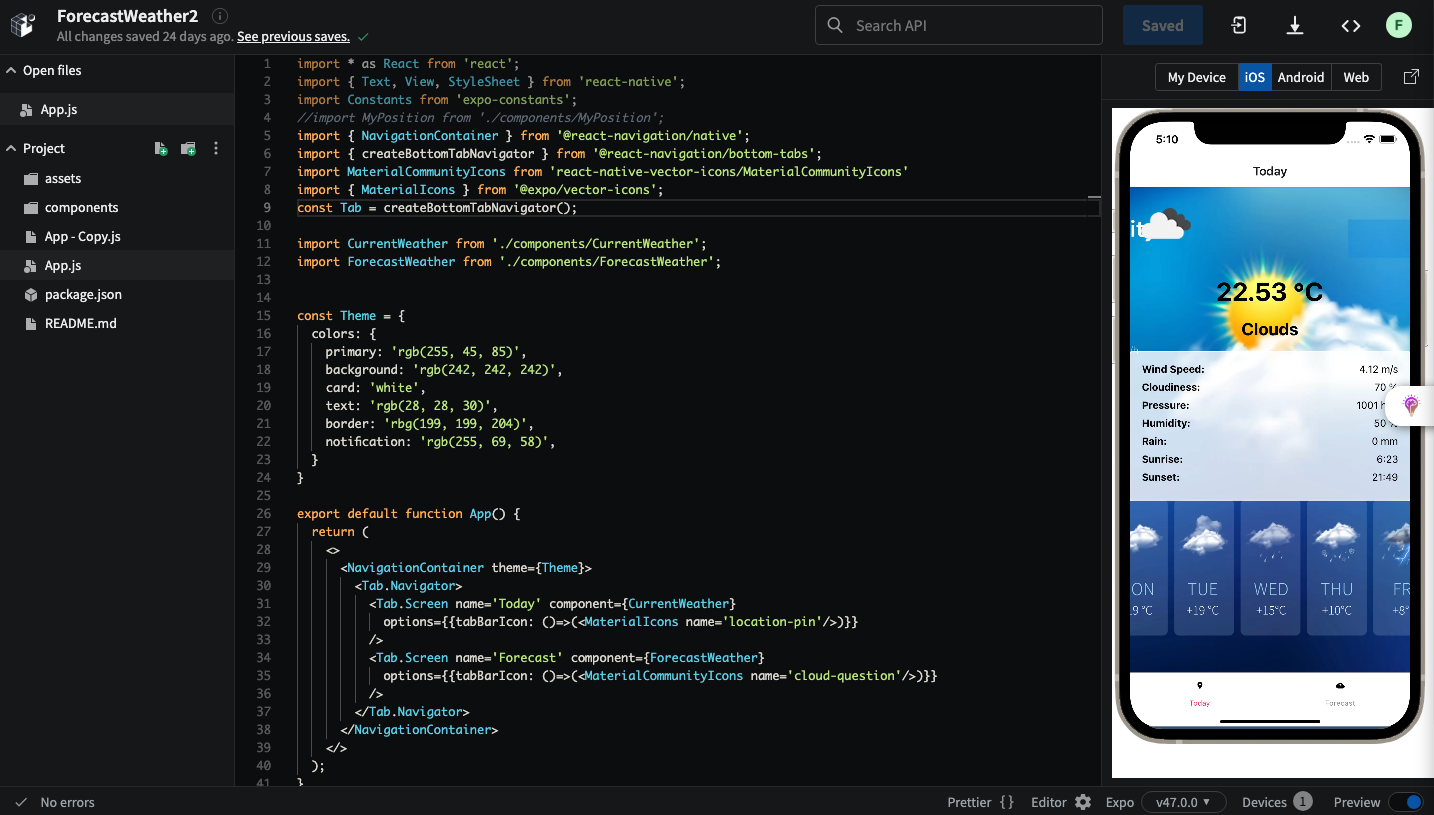Viewport: 1434px width, 815px height.
Task: Click the Search API input field
Action: (x=958, y=25)
